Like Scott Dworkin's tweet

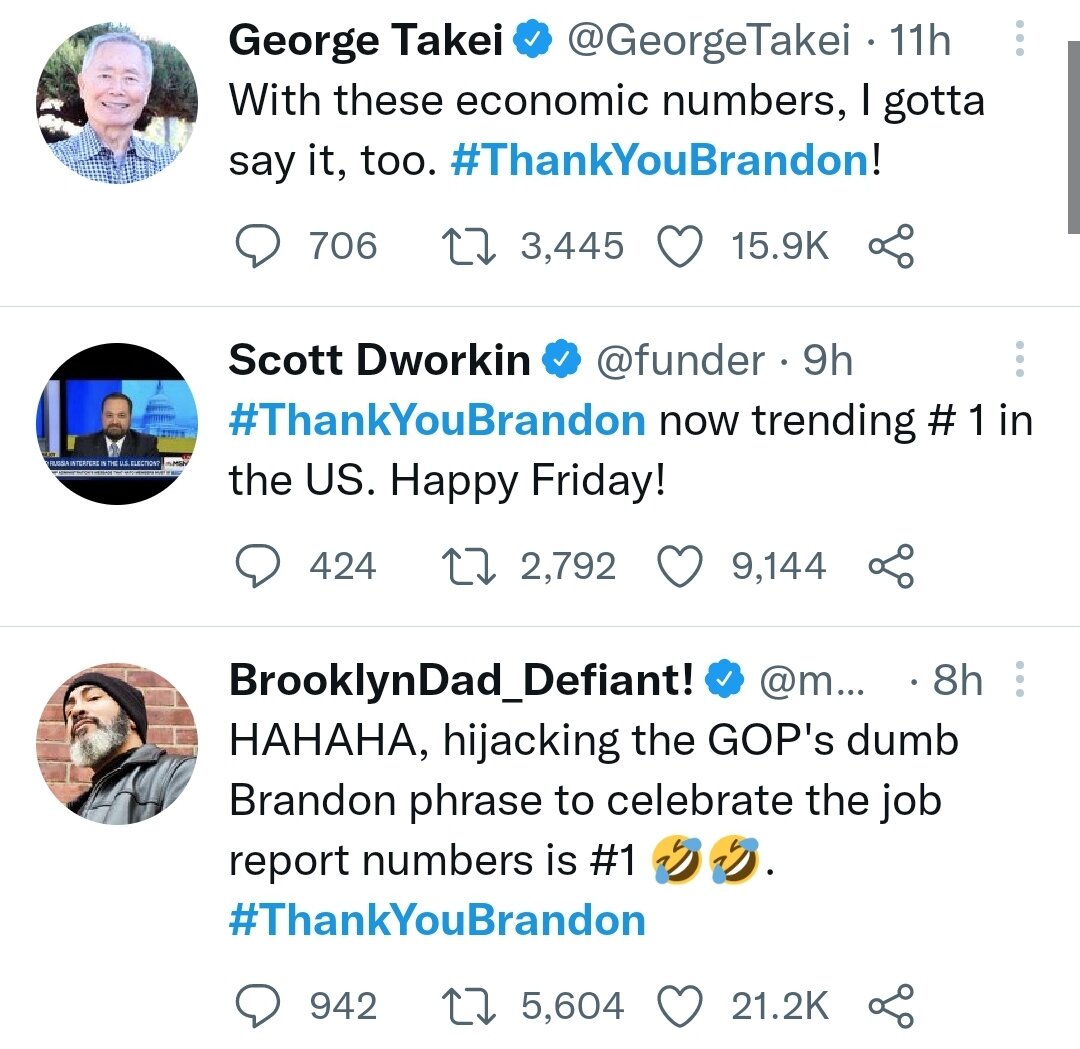(x=680, y=567)
